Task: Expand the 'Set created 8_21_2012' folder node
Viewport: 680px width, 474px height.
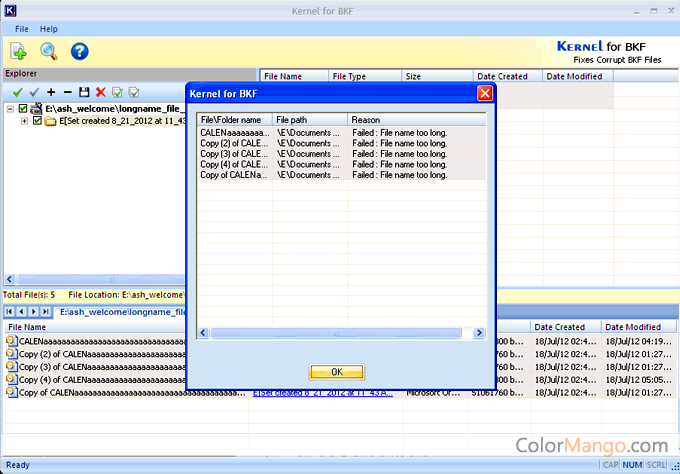Action: (x=24, y=121)
